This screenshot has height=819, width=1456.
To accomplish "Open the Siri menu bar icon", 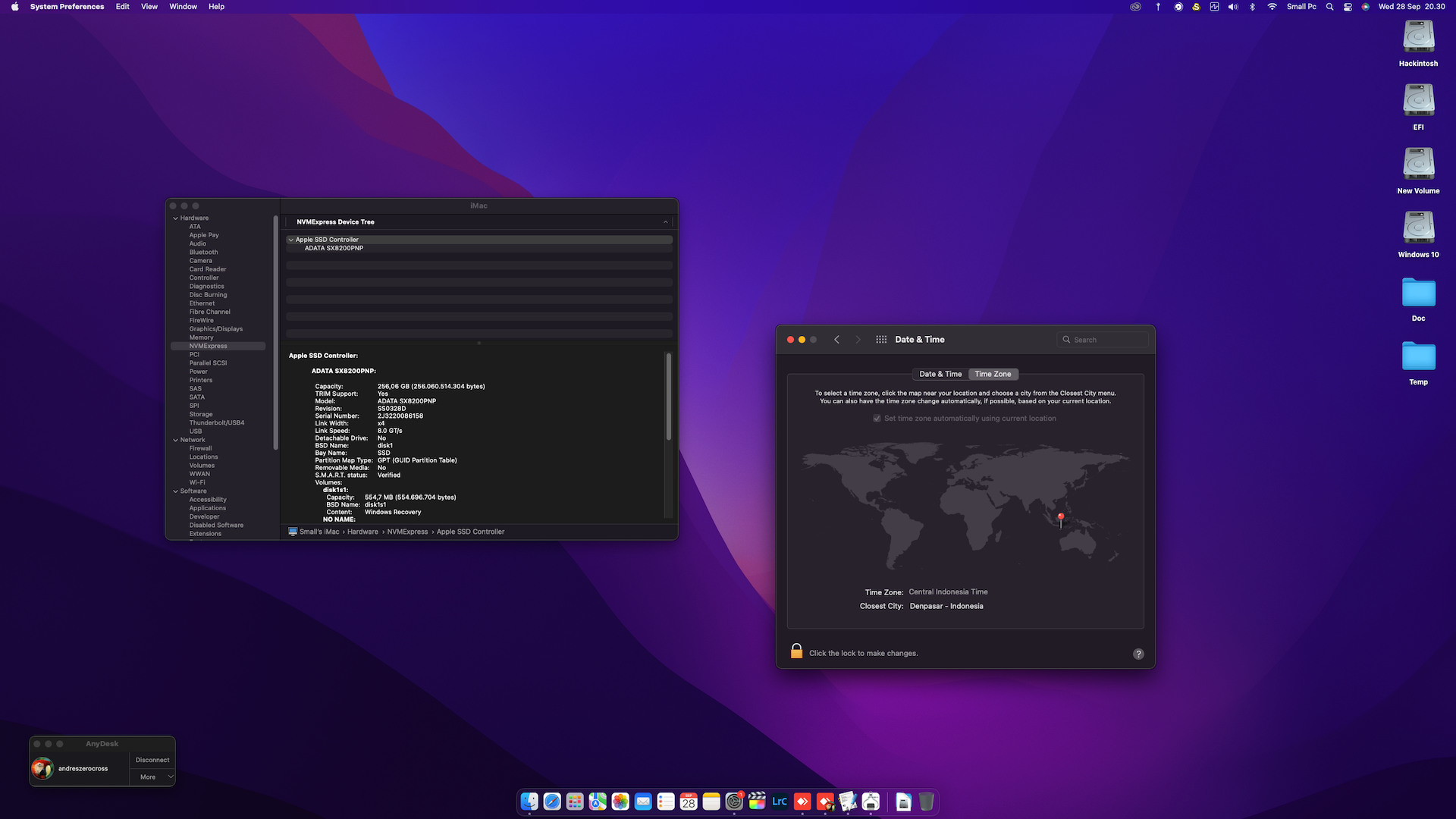I will [1365, 7].
